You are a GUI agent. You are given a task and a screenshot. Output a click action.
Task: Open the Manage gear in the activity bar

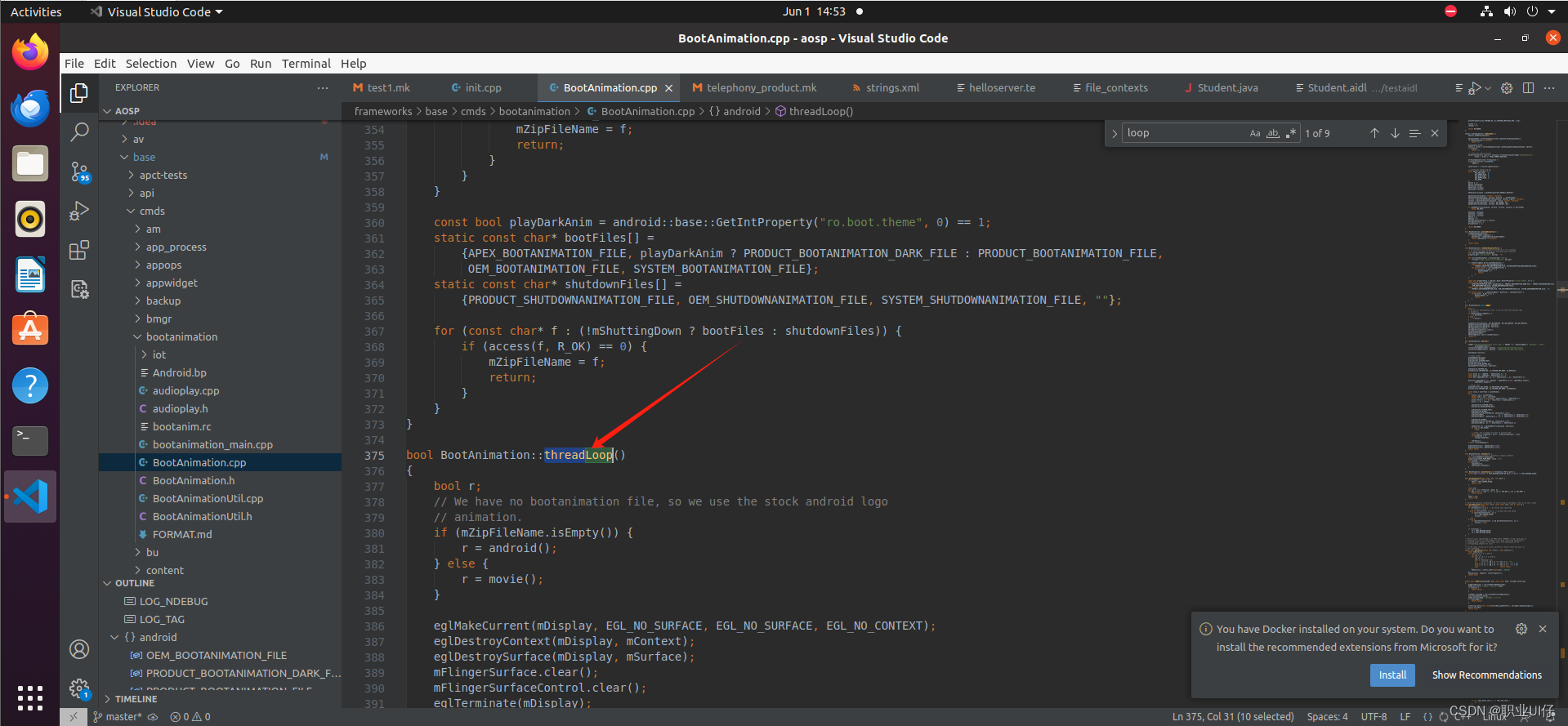(x=79, y=688)
